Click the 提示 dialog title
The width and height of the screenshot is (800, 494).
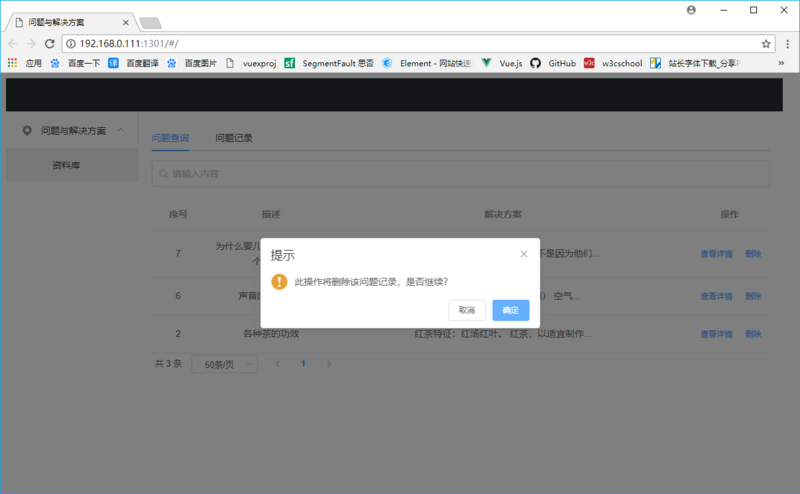[283, 255]
